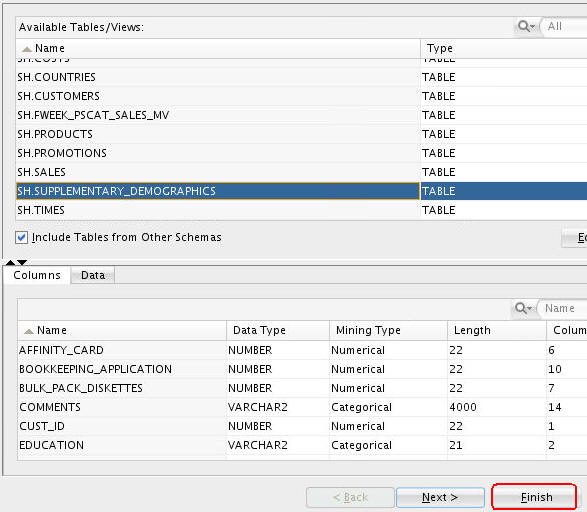The image size is (587, 512).
Task: Select the EDUCATION column row
Action: tap(302, 445)
